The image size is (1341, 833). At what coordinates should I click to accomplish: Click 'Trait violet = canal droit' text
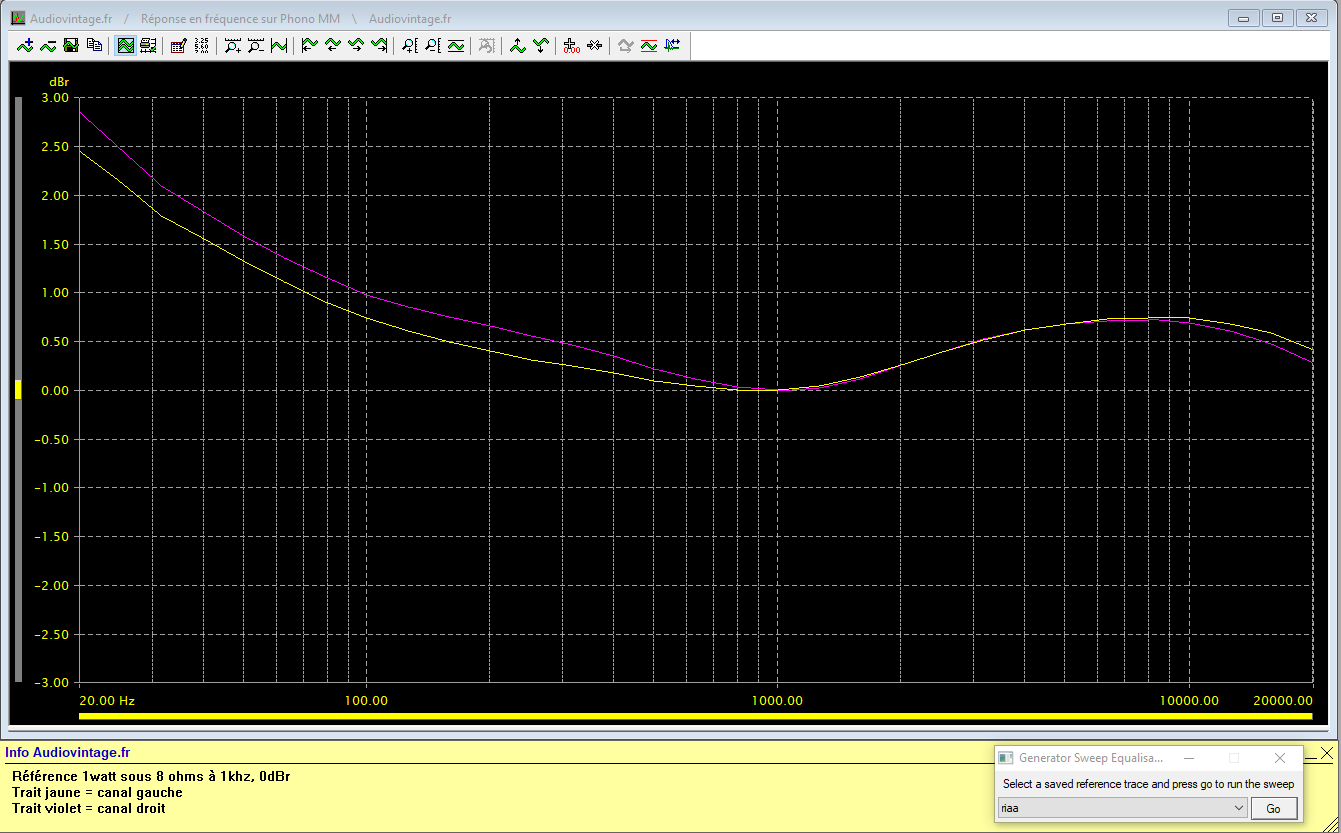[x=89, y=808]
